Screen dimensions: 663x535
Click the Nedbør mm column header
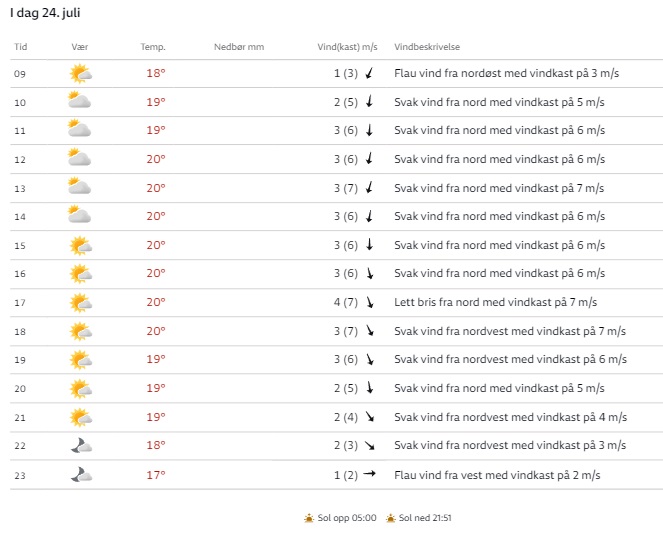tap(239, 47)
